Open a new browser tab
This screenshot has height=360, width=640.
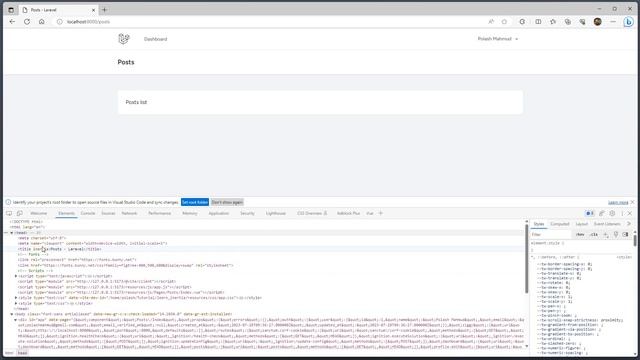(104, 9)
